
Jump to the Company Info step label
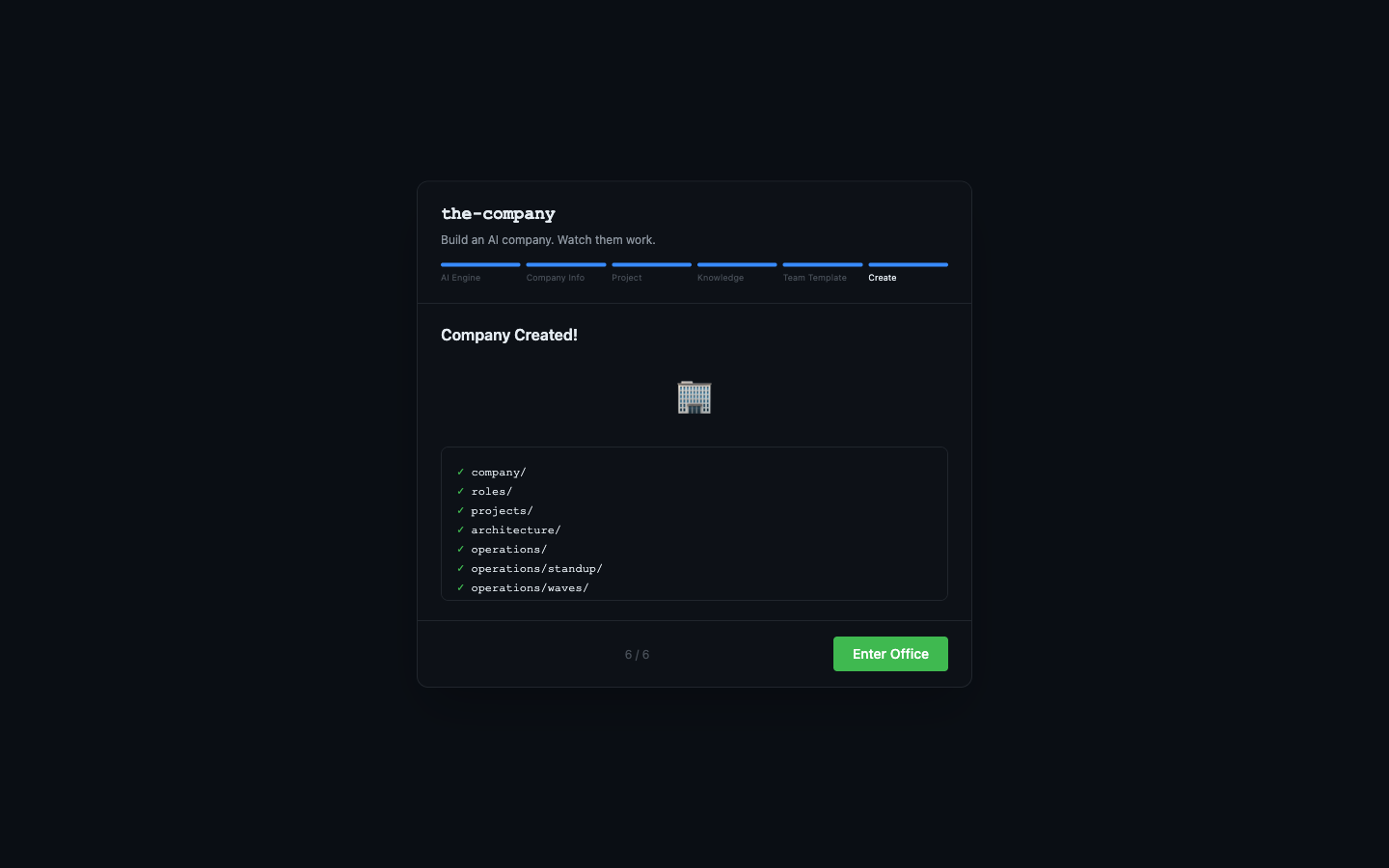[x=555, y=278]
